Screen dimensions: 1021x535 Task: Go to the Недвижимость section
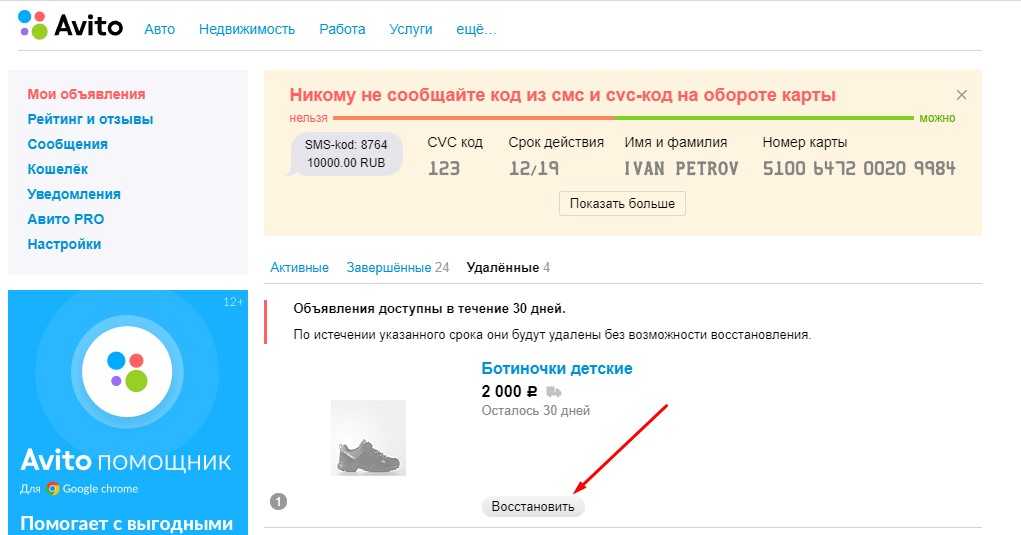pos(247,29)
